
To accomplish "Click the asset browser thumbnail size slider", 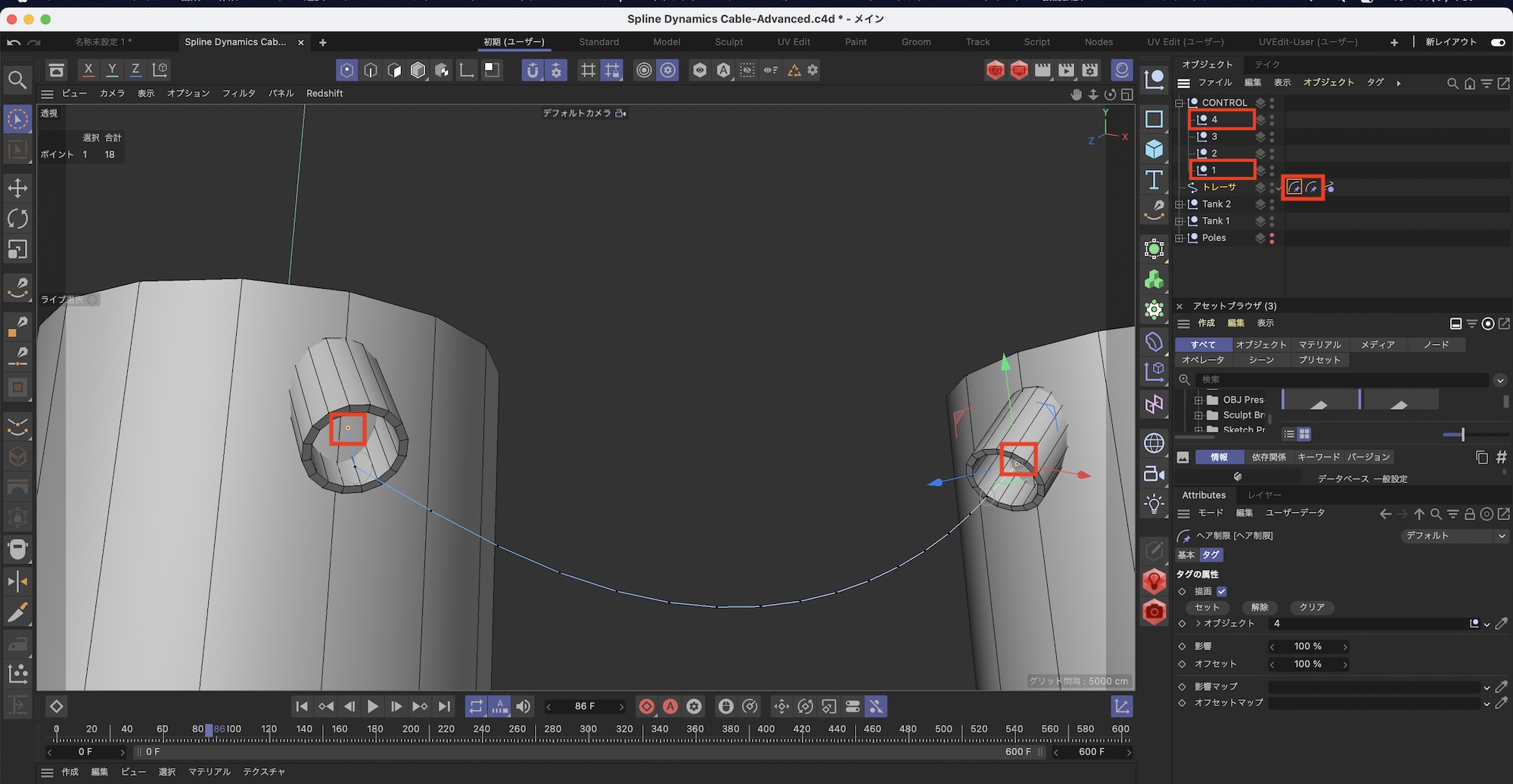I will coord(1462,434).
